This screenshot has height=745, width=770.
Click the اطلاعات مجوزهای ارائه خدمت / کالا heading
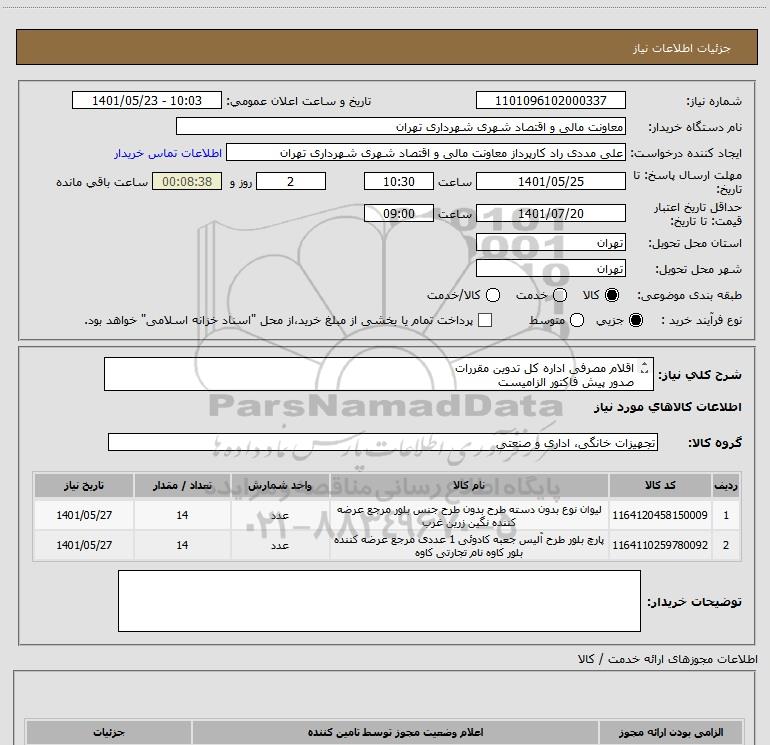click(667, 659)
